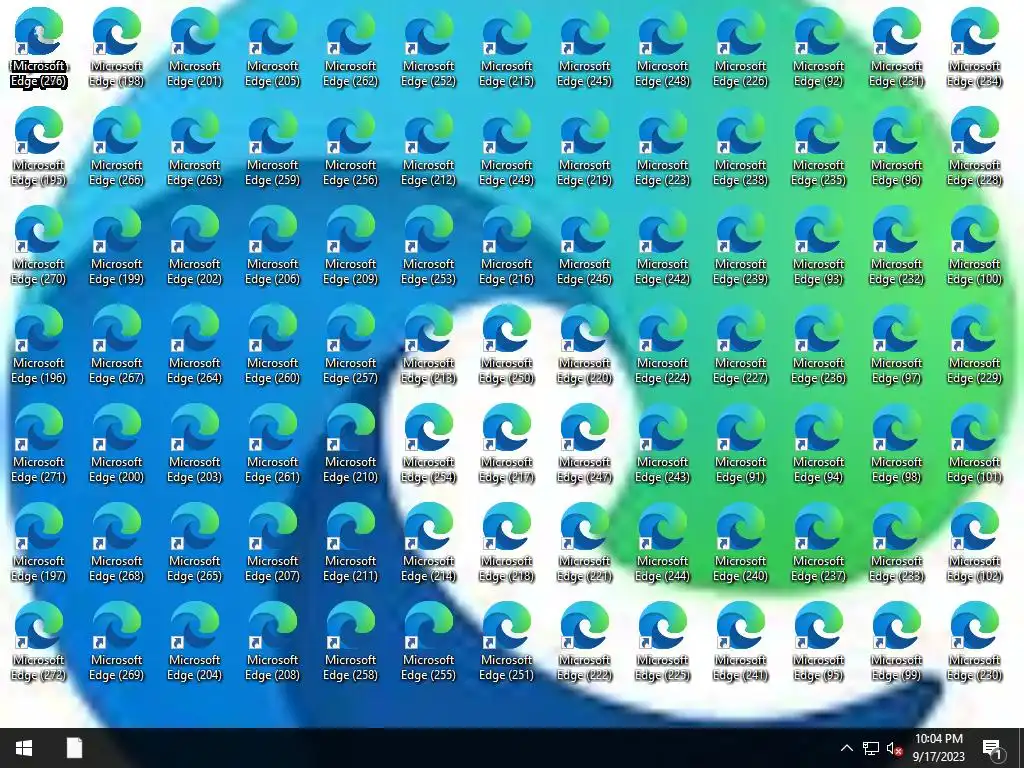
Task: Select Microsoft Edge (269) shortcut
Action: (116, 642)
